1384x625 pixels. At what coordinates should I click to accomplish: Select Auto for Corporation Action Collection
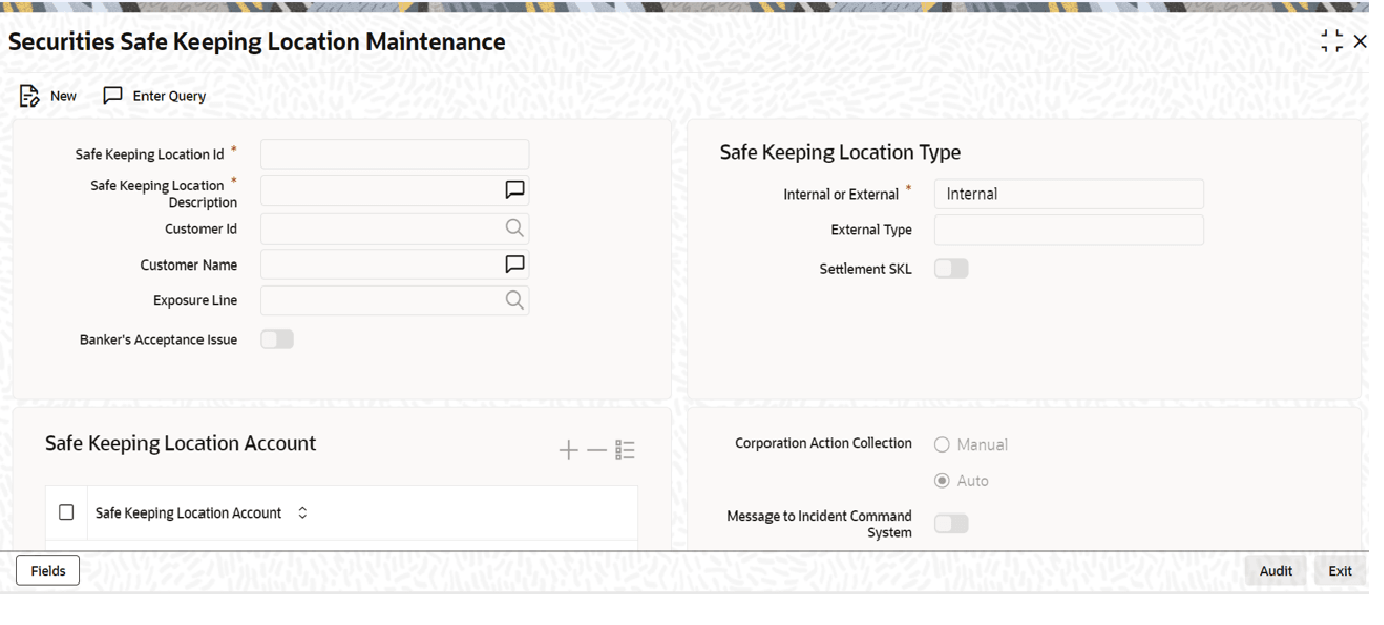(x=941, y=481)
